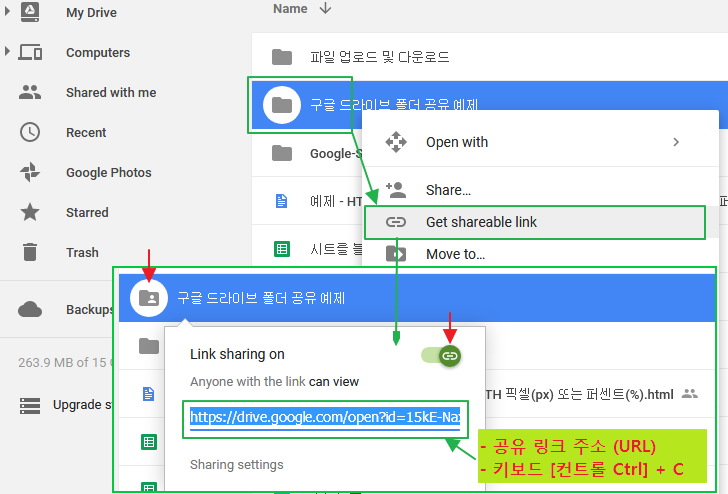This screenshot has height=494, width=728.
Task: Click the Starred star icon
Action: pos(30,212)
